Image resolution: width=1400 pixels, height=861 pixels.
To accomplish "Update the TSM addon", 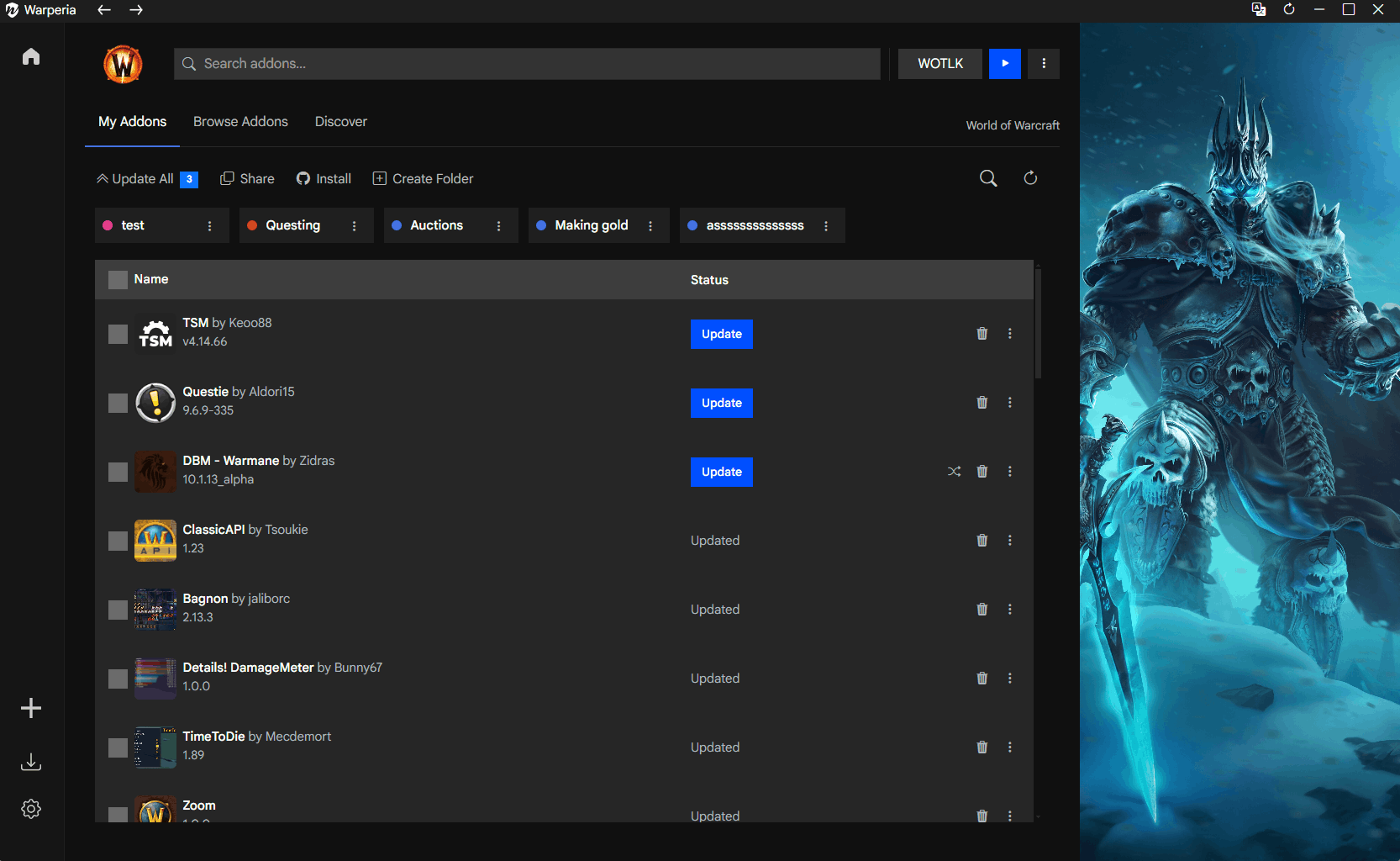I will pos(722,334).
